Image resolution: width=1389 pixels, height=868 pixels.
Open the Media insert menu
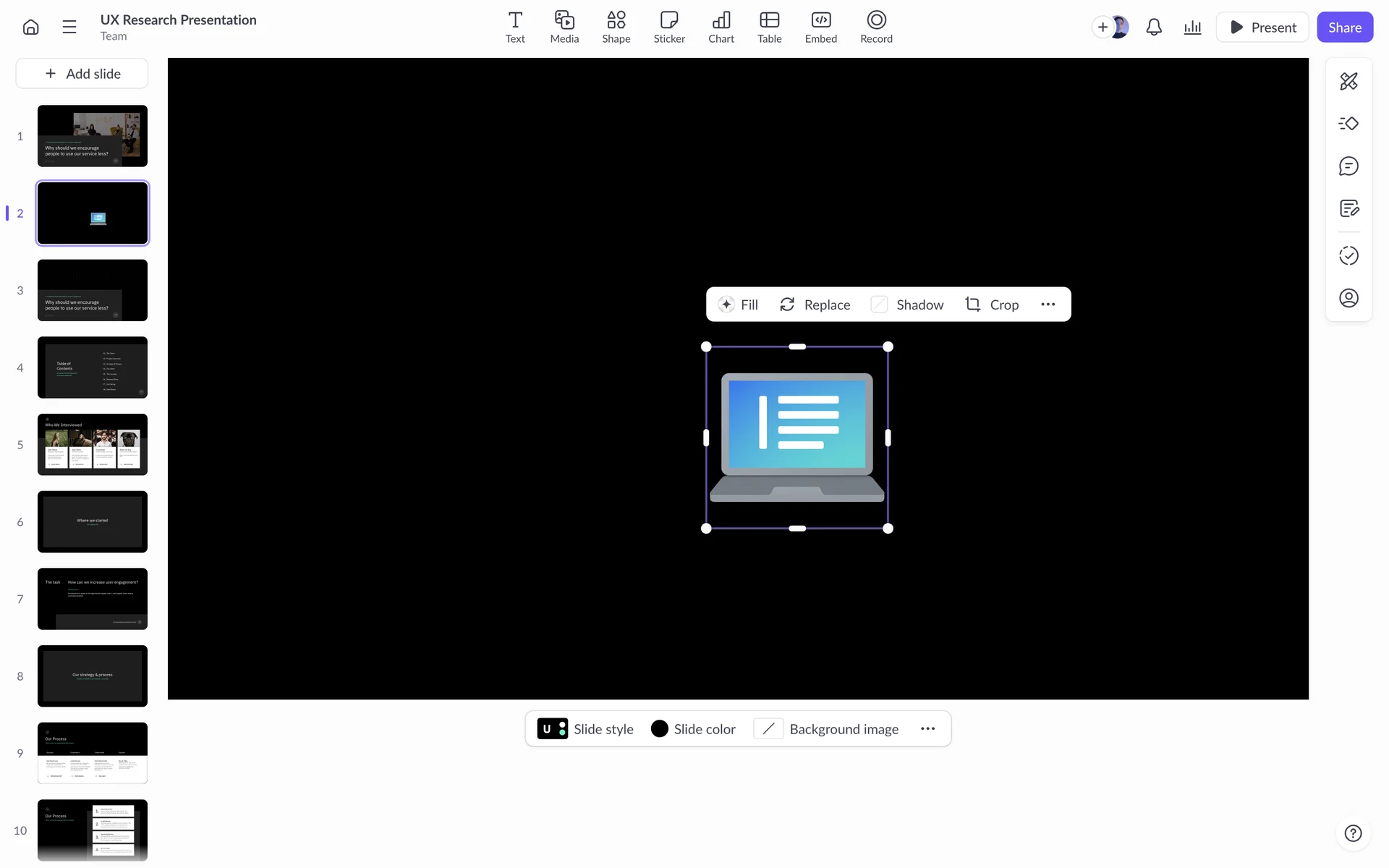(564, 27)
